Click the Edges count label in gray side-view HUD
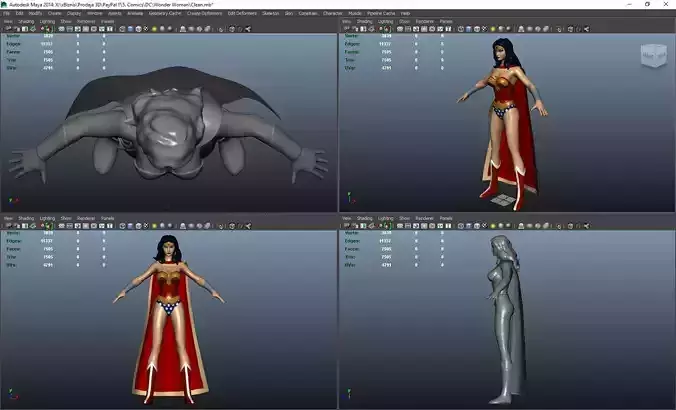The width and height of the screenshot is (676, 410). click(x=352, y=241)
